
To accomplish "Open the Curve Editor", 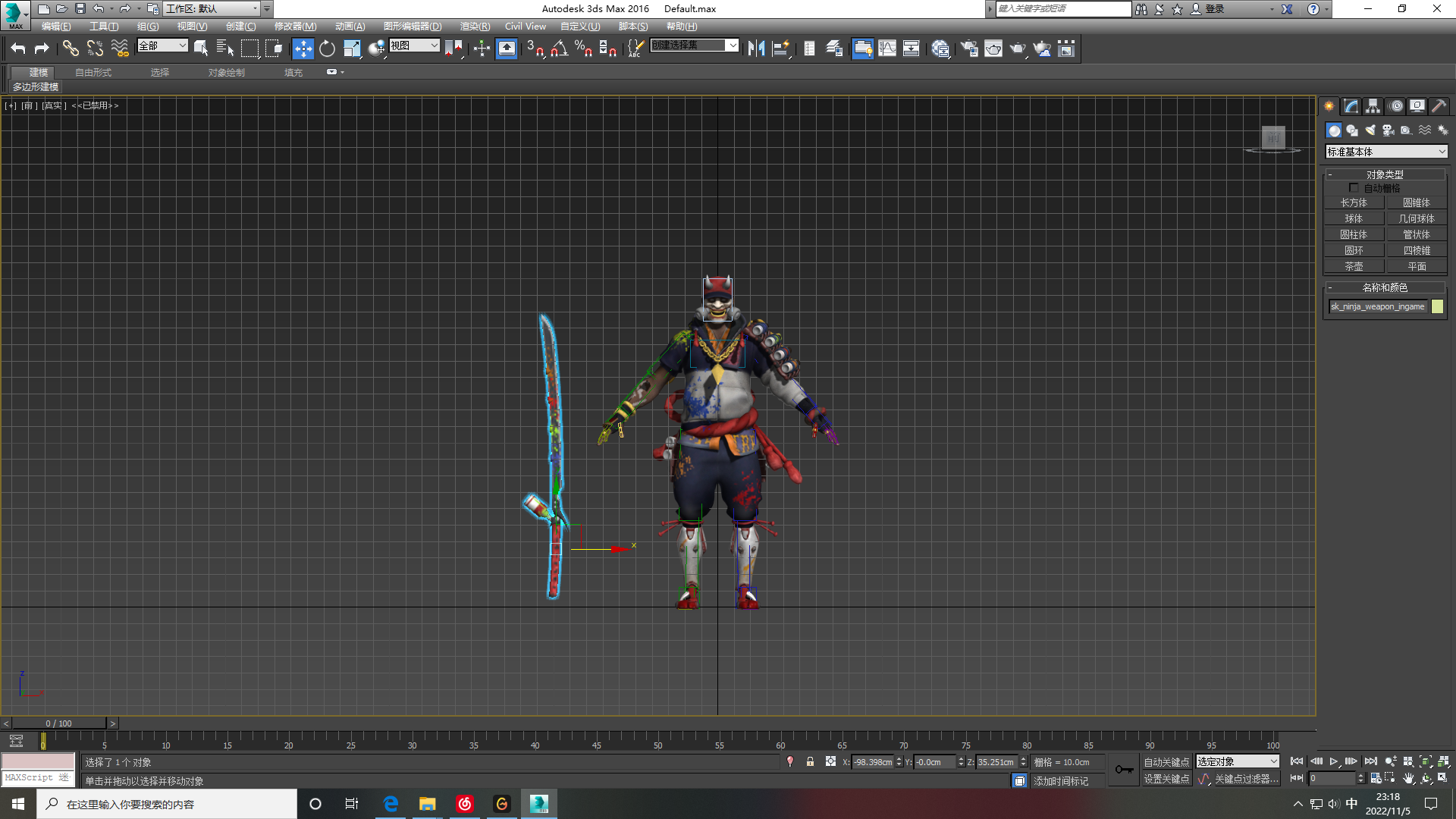I will point(887,49).
